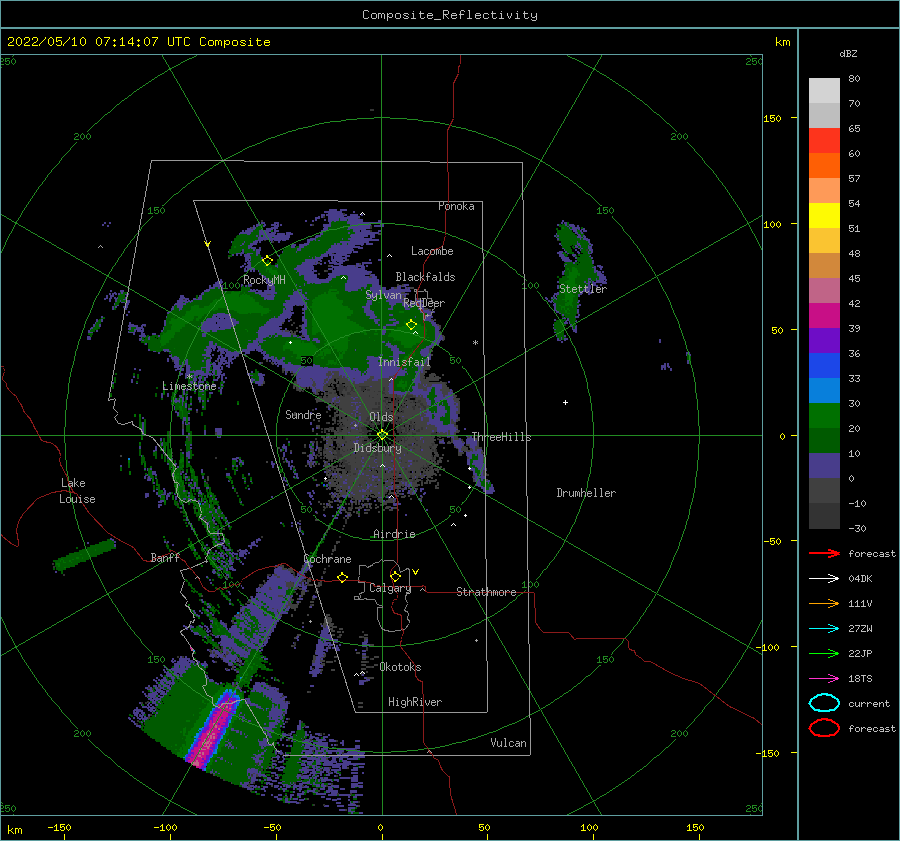Click the Airdrie town label
Viewport: 900px width, 841px height.
coord(394,534)
